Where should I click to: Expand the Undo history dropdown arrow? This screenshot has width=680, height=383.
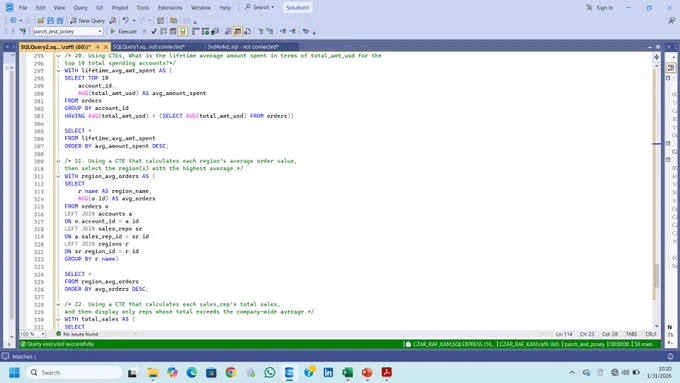tap(134, 20)
